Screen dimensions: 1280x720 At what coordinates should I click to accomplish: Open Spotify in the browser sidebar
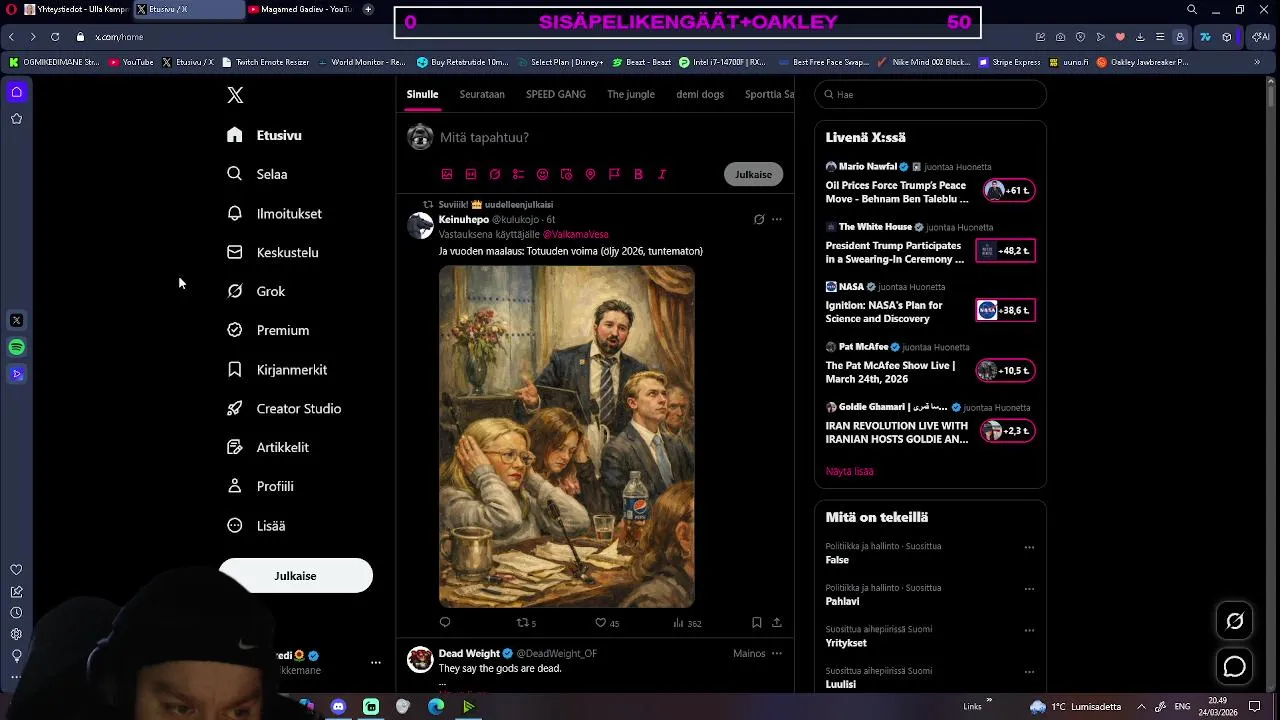coord(16,347)
